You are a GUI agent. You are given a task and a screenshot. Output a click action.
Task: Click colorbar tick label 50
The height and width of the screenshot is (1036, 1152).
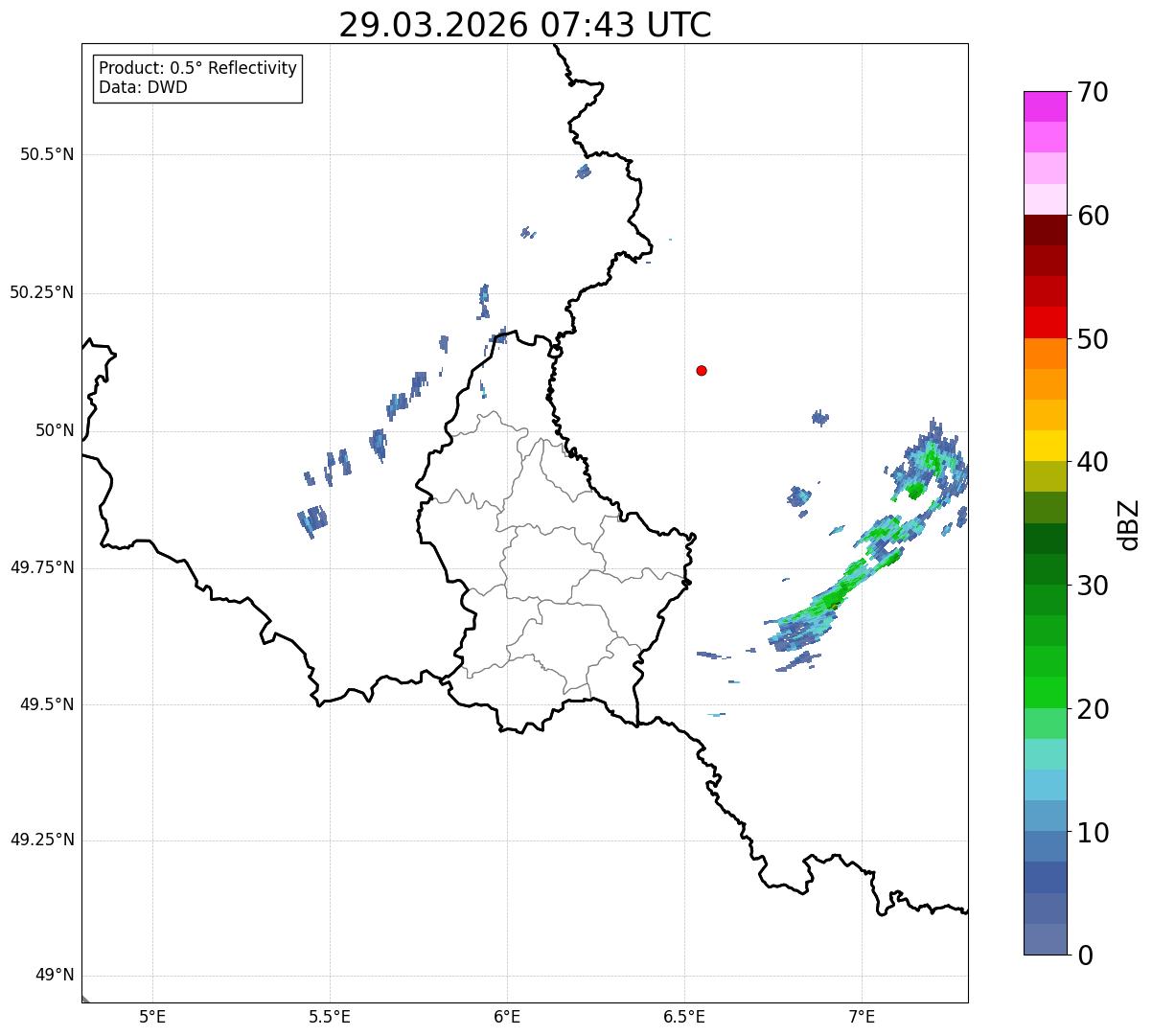tap(1093, 339)
